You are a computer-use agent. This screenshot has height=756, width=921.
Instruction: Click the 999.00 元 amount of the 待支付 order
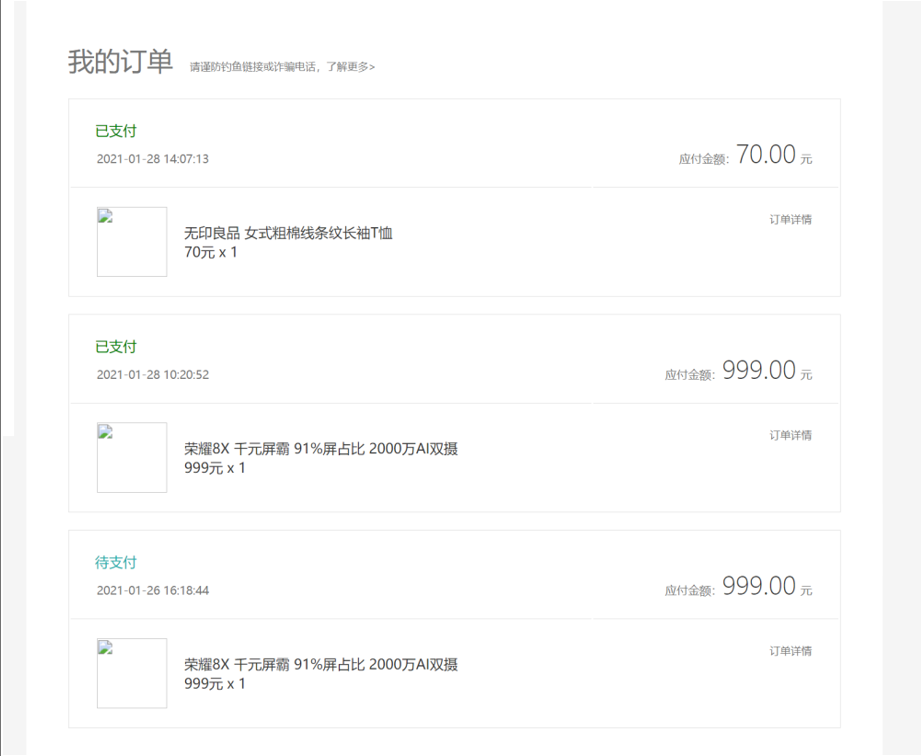pyautogui.click(x=759, y=587)
